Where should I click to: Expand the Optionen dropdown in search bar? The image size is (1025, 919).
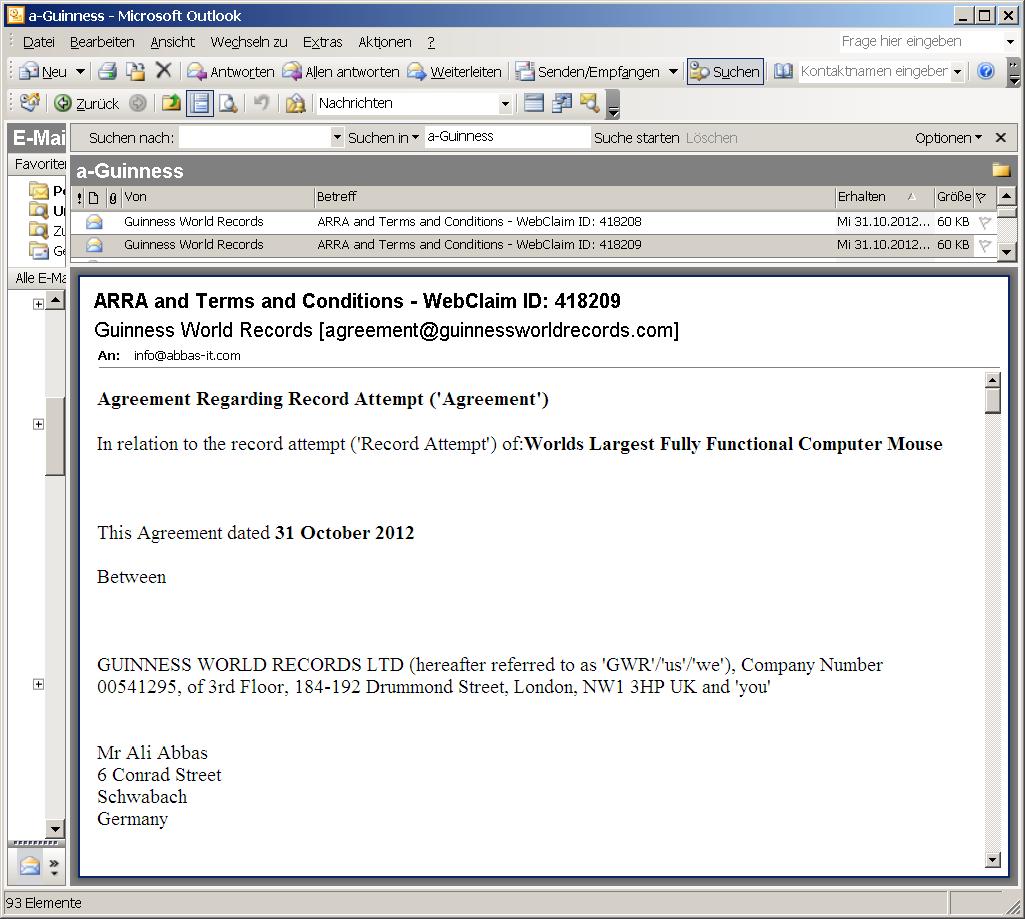tap(948, 138)
